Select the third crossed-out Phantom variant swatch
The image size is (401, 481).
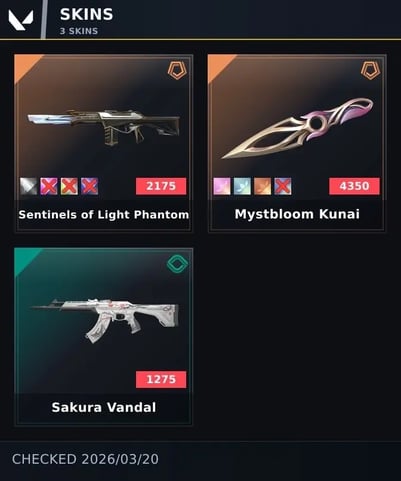[89, 186]
